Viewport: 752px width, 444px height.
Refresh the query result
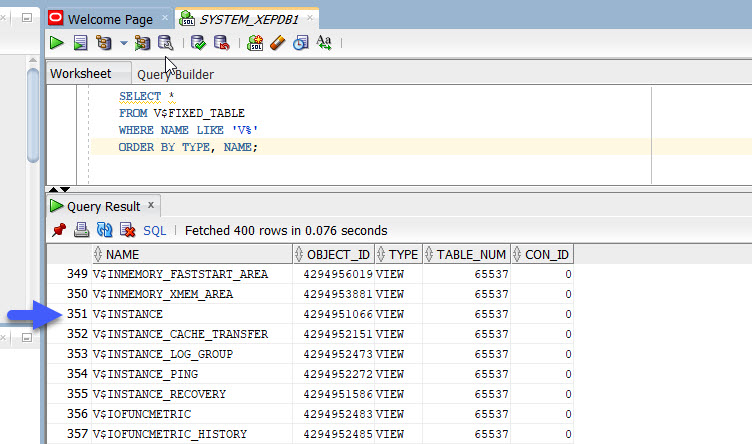[105, 230]
